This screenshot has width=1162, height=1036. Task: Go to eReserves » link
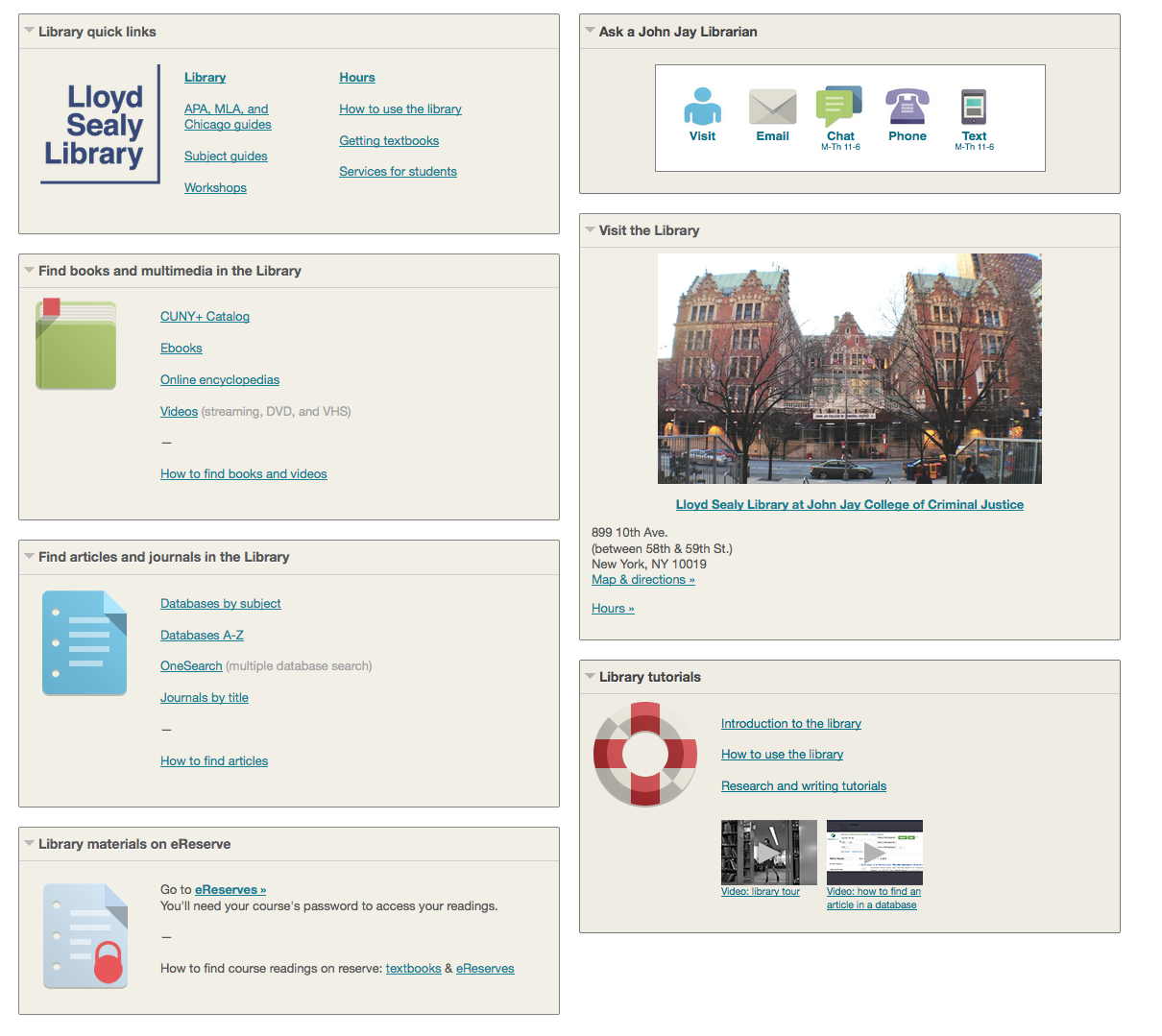pyautogui.click(x=230, y=889)
